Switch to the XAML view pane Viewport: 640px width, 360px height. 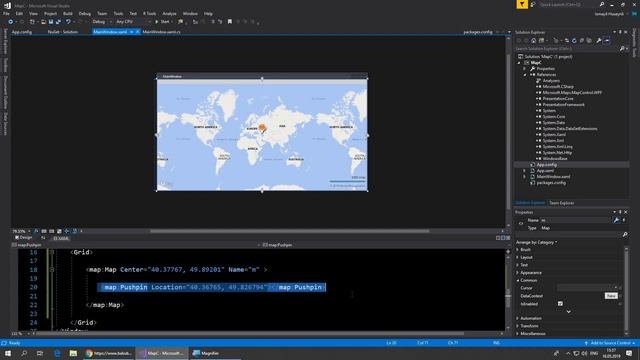coord(61,238)
